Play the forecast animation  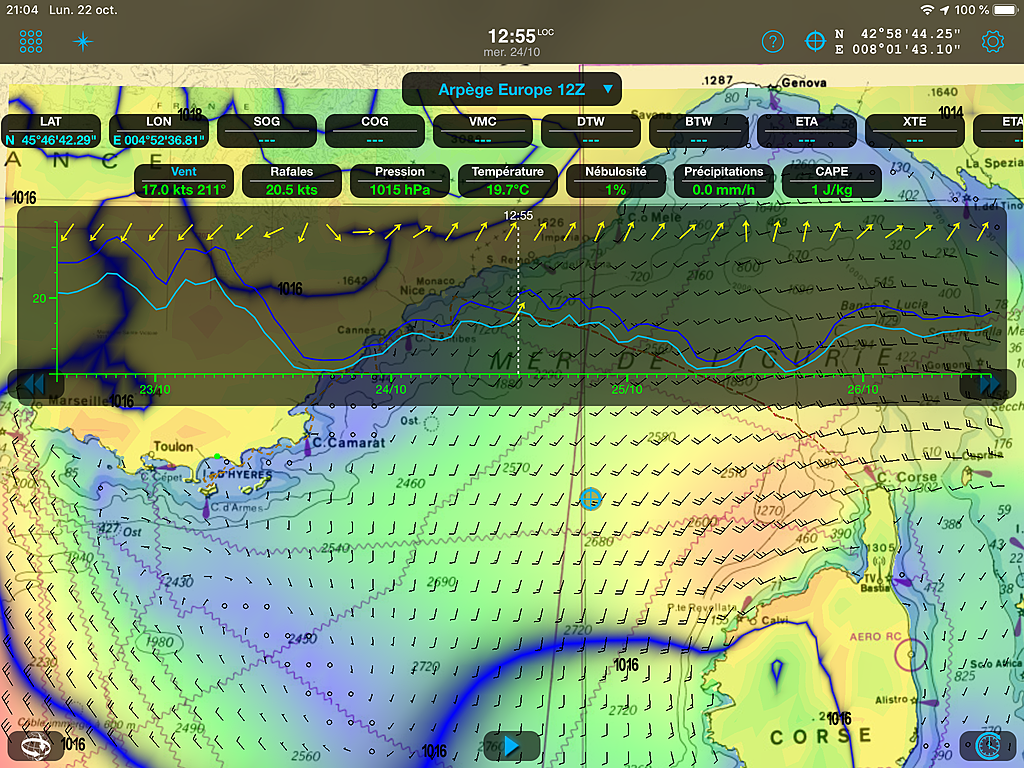point(511,746)
